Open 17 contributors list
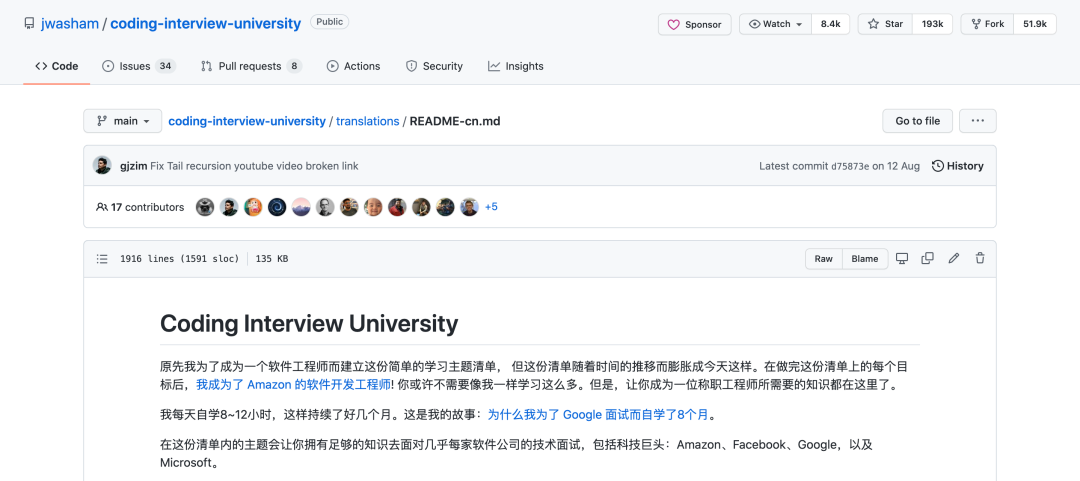The height and width of the screenshot is (481, 1080). point(141,207)
